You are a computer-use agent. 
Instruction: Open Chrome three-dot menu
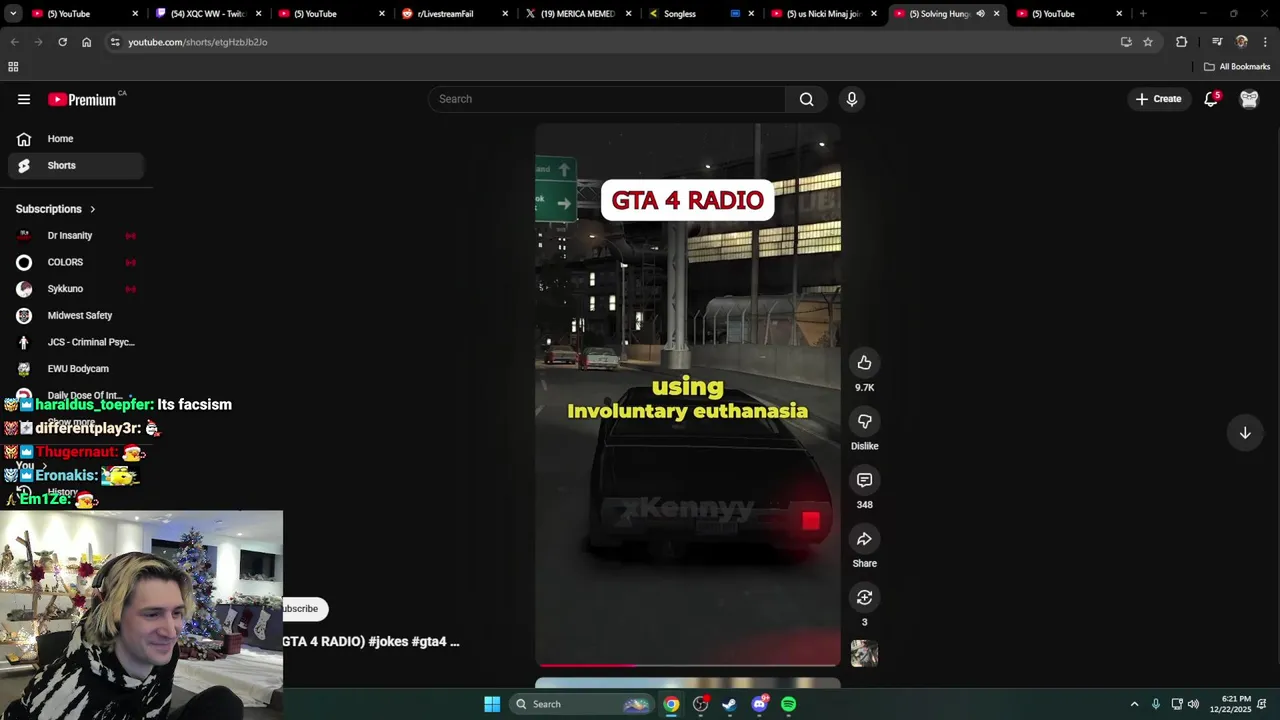pos(1266,42)
